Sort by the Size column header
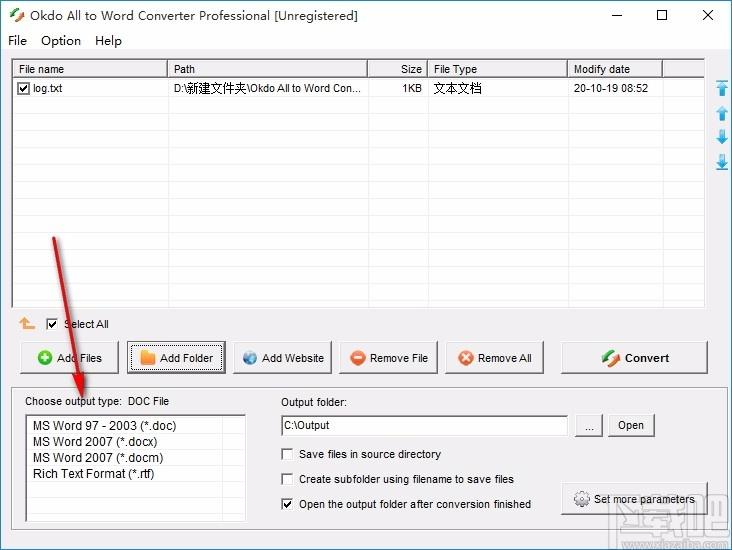This screenshot has height=550, width=732. click(x=398, y=69)
